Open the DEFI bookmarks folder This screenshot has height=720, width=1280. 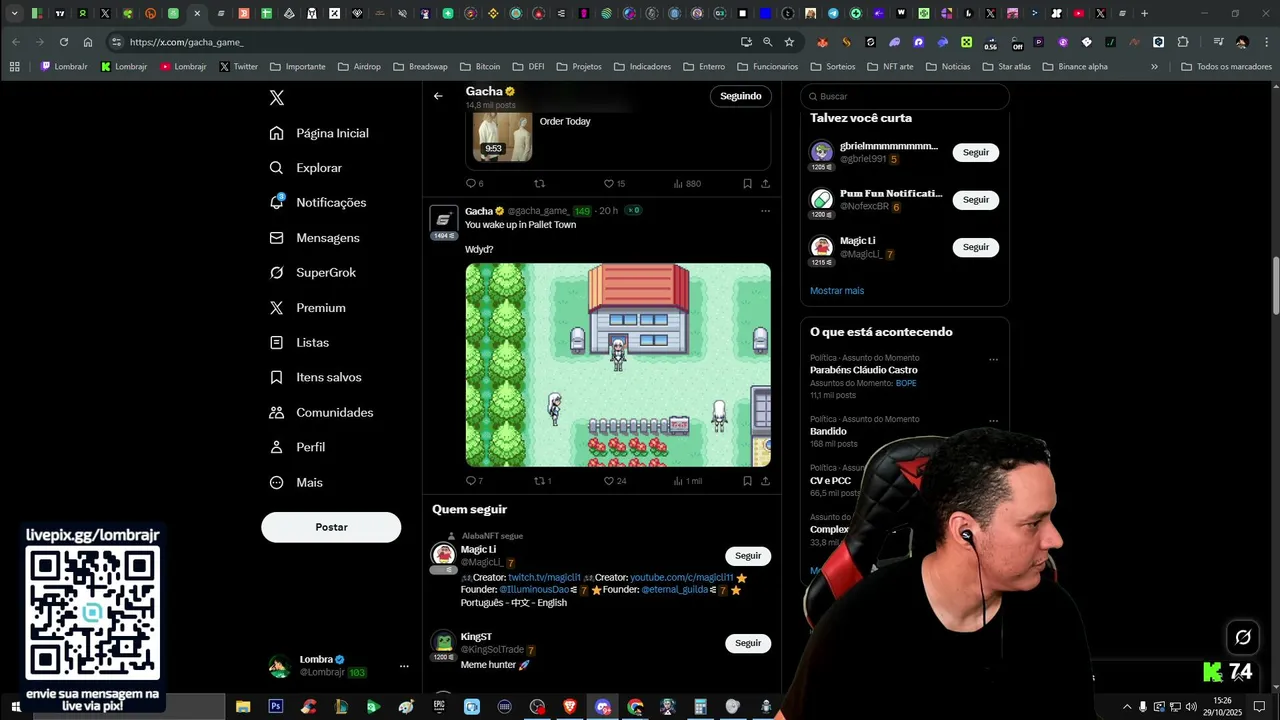[x=528, y=67]
